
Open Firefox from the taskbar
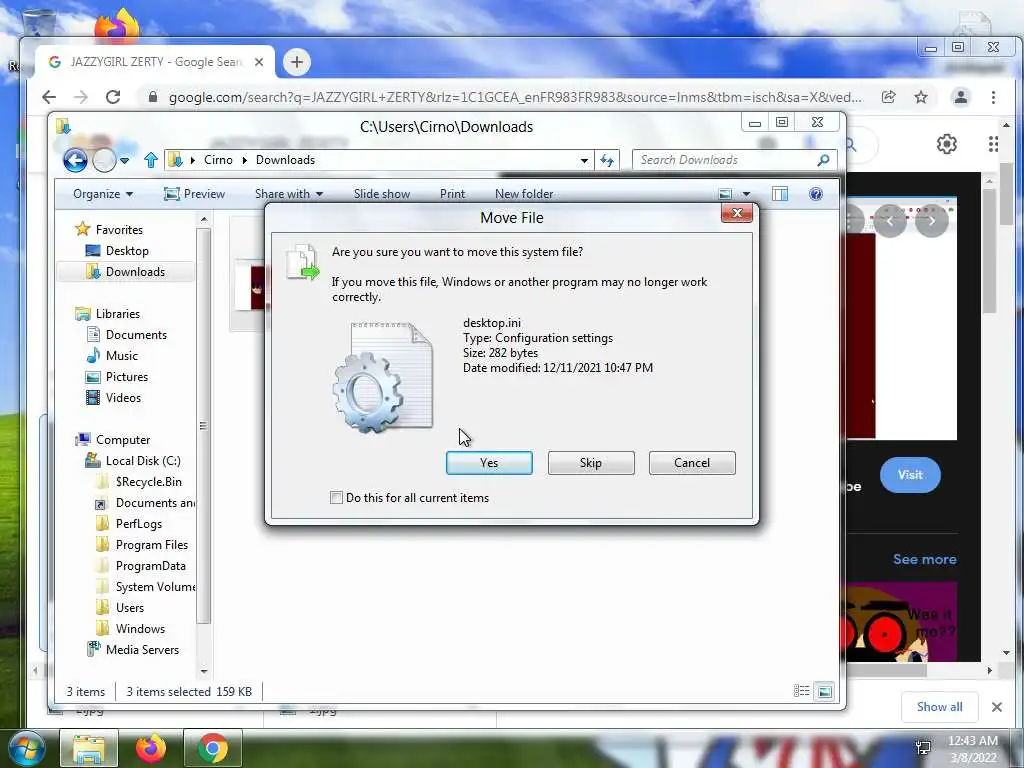point(151,748)
